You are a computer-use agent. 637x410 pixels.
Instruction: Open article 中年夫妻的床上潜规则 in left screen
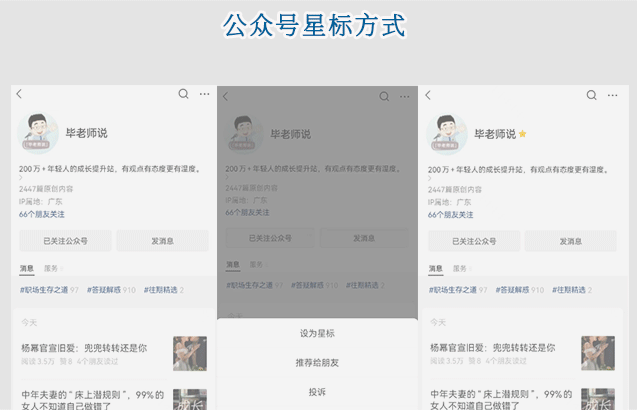click(93, 400)
